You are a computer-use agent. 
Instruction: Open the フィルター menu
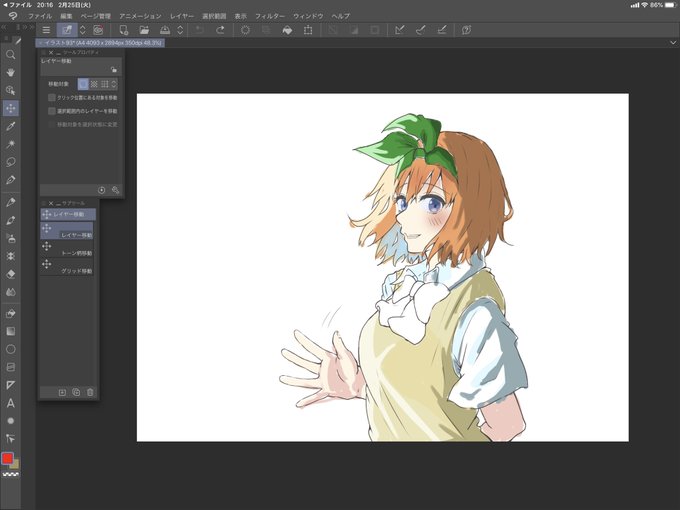tap(270, 16)
